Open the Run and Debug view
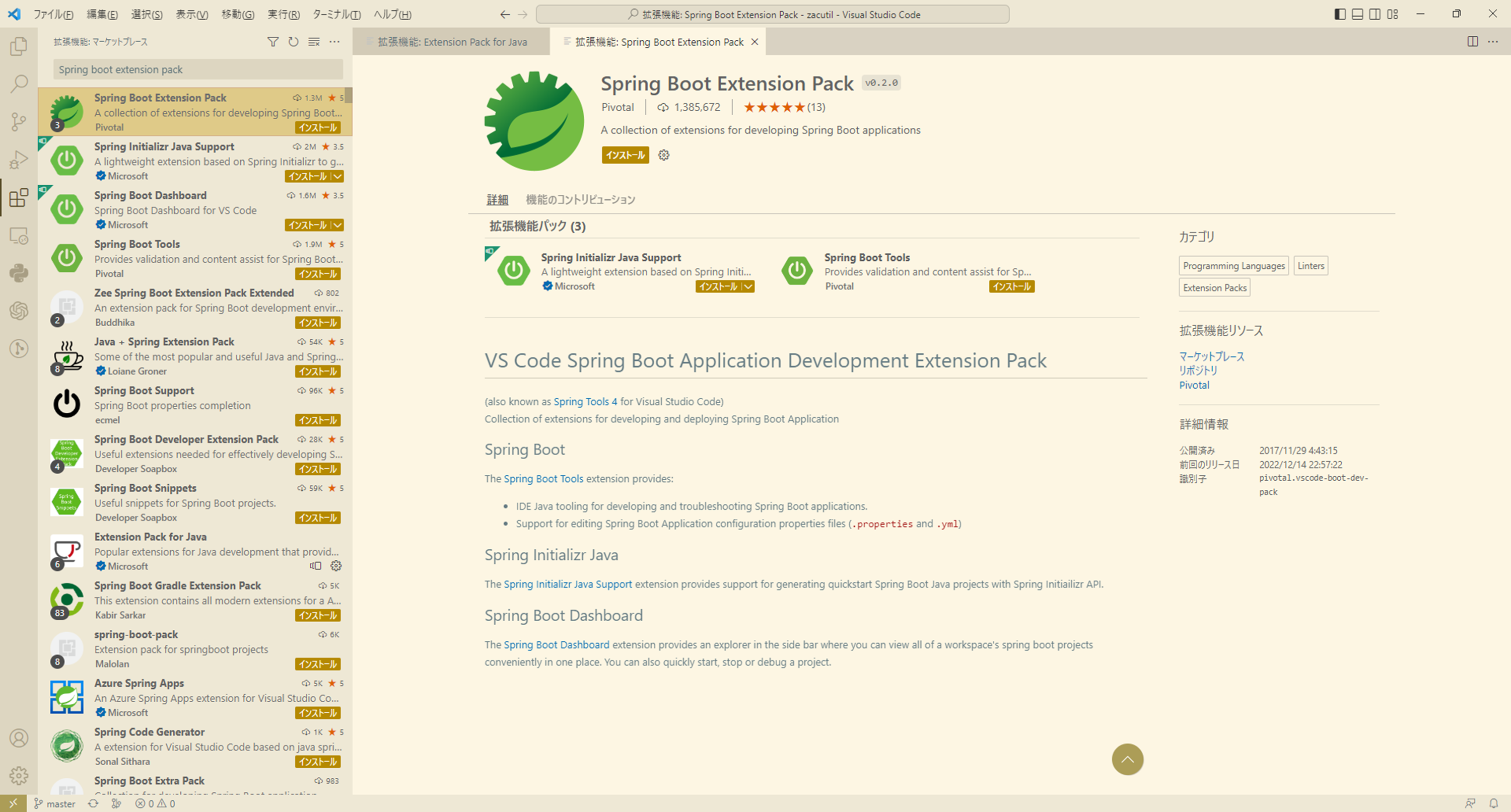1511x812 pixels. 18,160
